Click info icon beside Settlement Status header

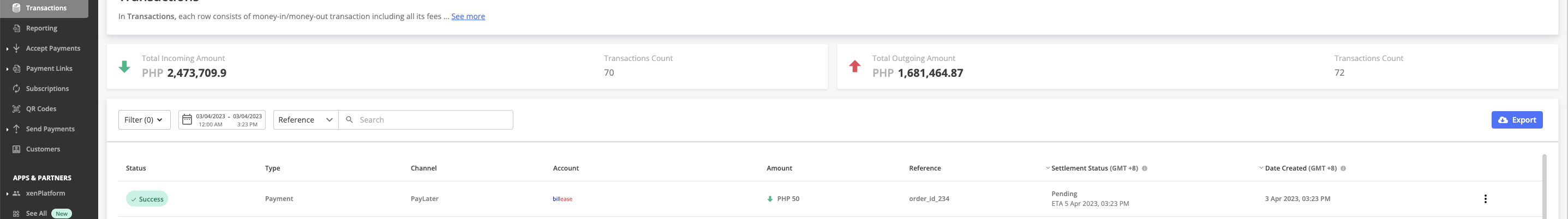click(1144, 168)
